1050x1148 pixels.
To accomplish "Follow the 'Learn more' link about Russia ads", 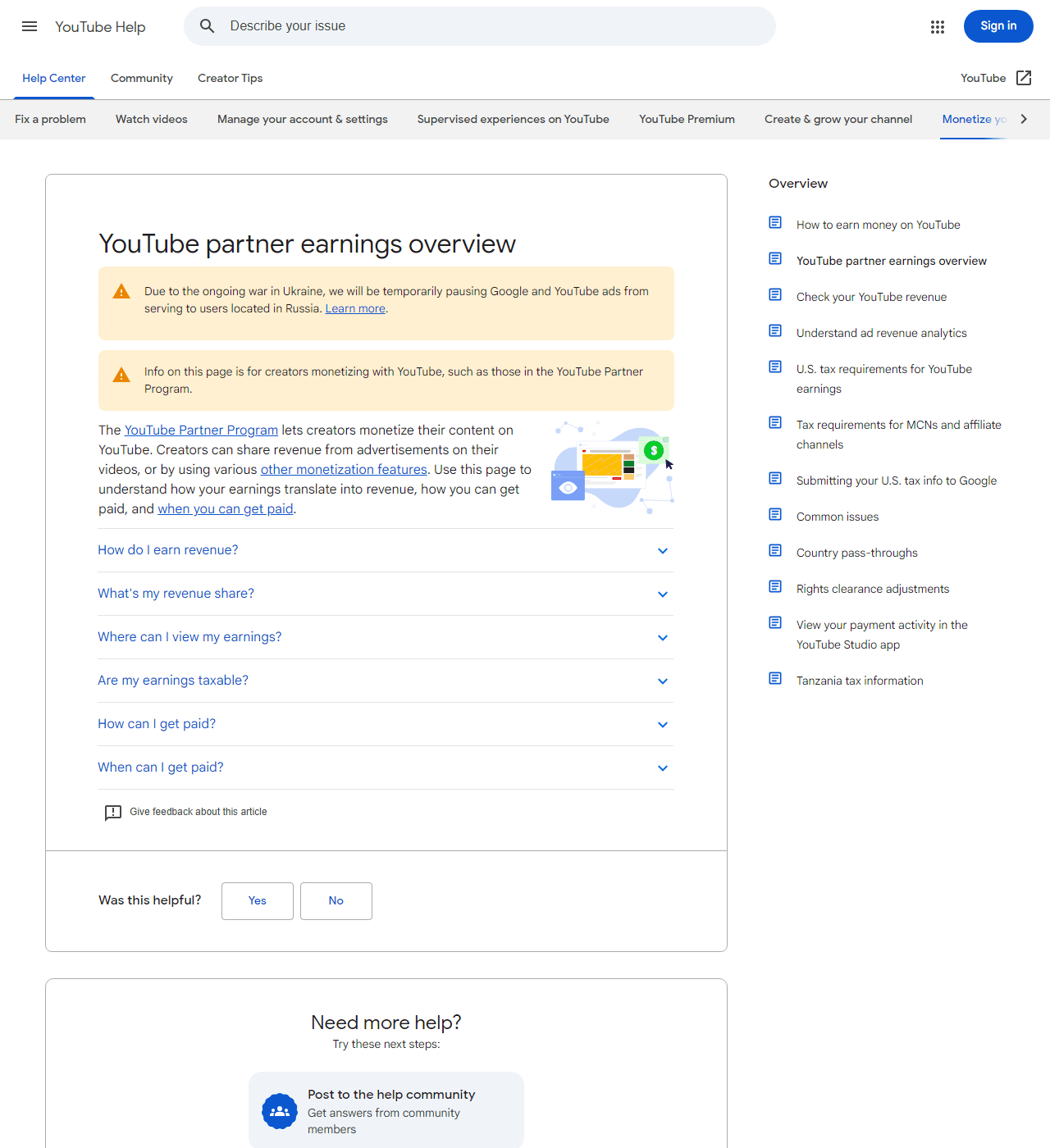I will pyautogui.click(x=355, y=308).
